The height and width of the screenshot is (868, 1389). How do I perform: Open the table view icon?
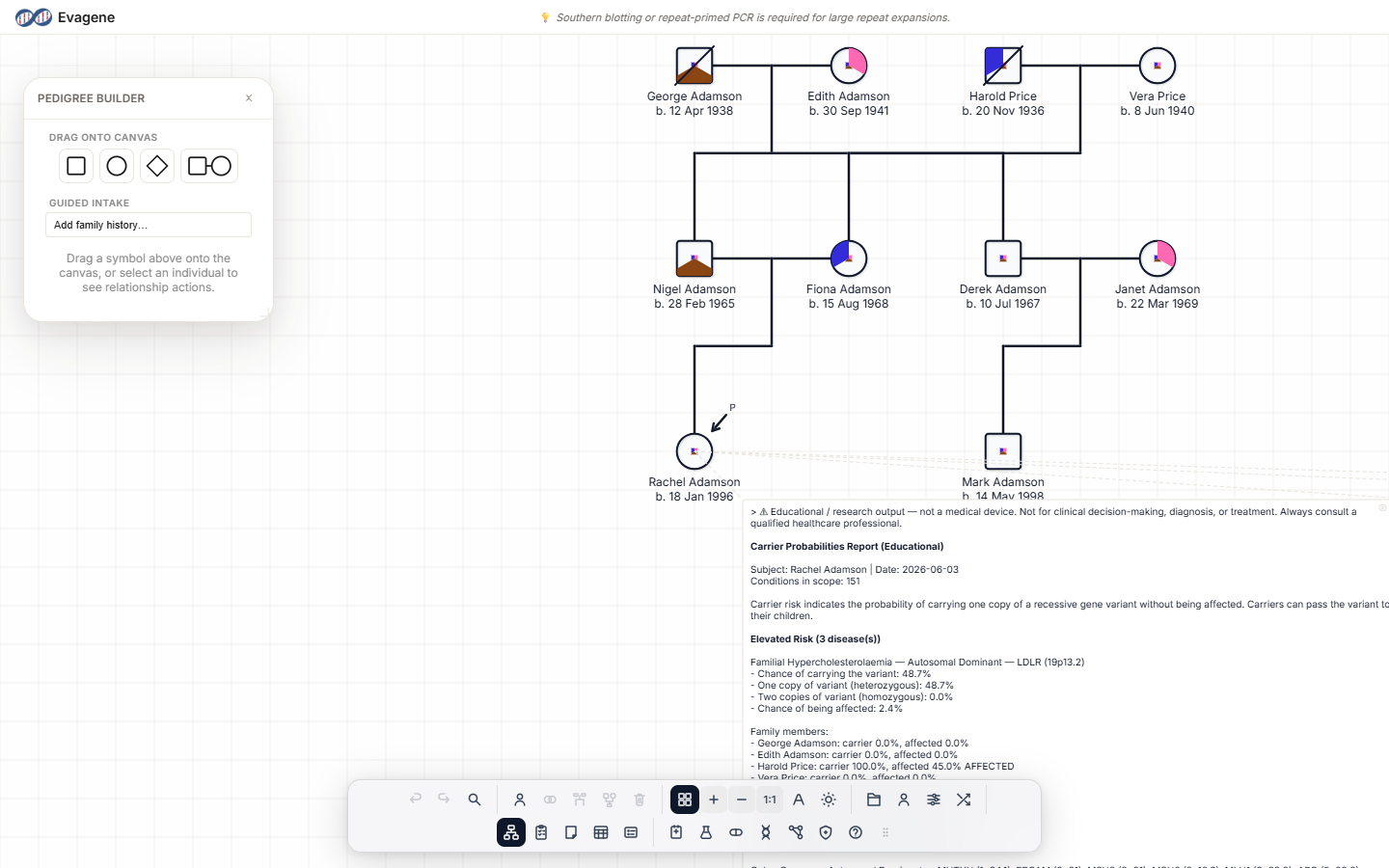pyautogui.click(x=601, y=832)
